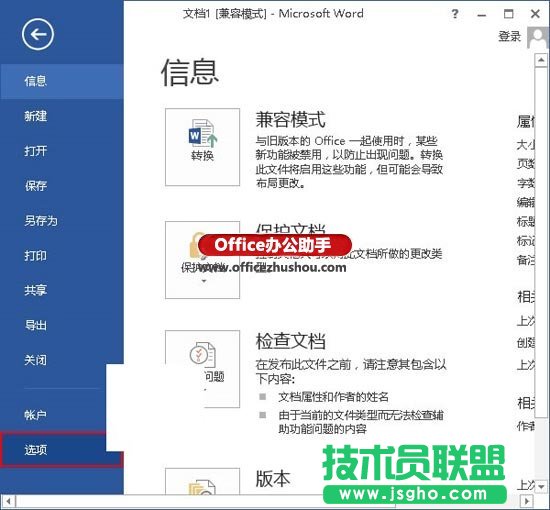Screen dimensions: 550x510
Task: Click the Convert (转换) document icon
Action: [x=202, y=147]
